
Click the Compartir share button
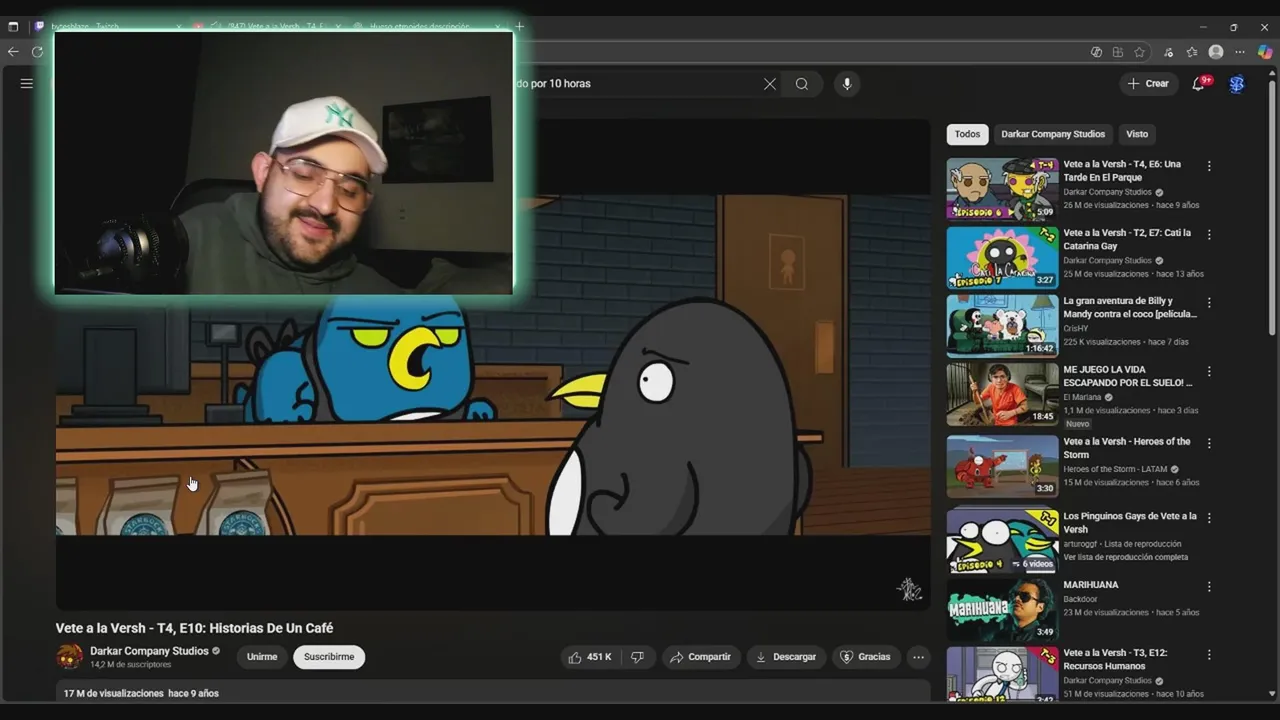click(701, 657)
